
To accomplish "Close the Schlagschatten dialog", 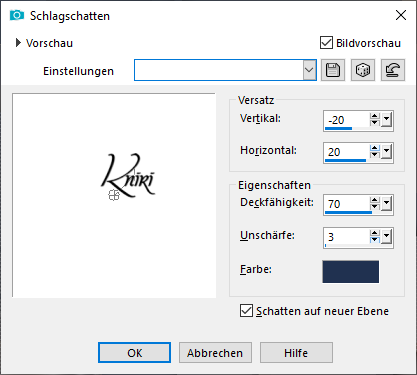I will tap(401, 15).
